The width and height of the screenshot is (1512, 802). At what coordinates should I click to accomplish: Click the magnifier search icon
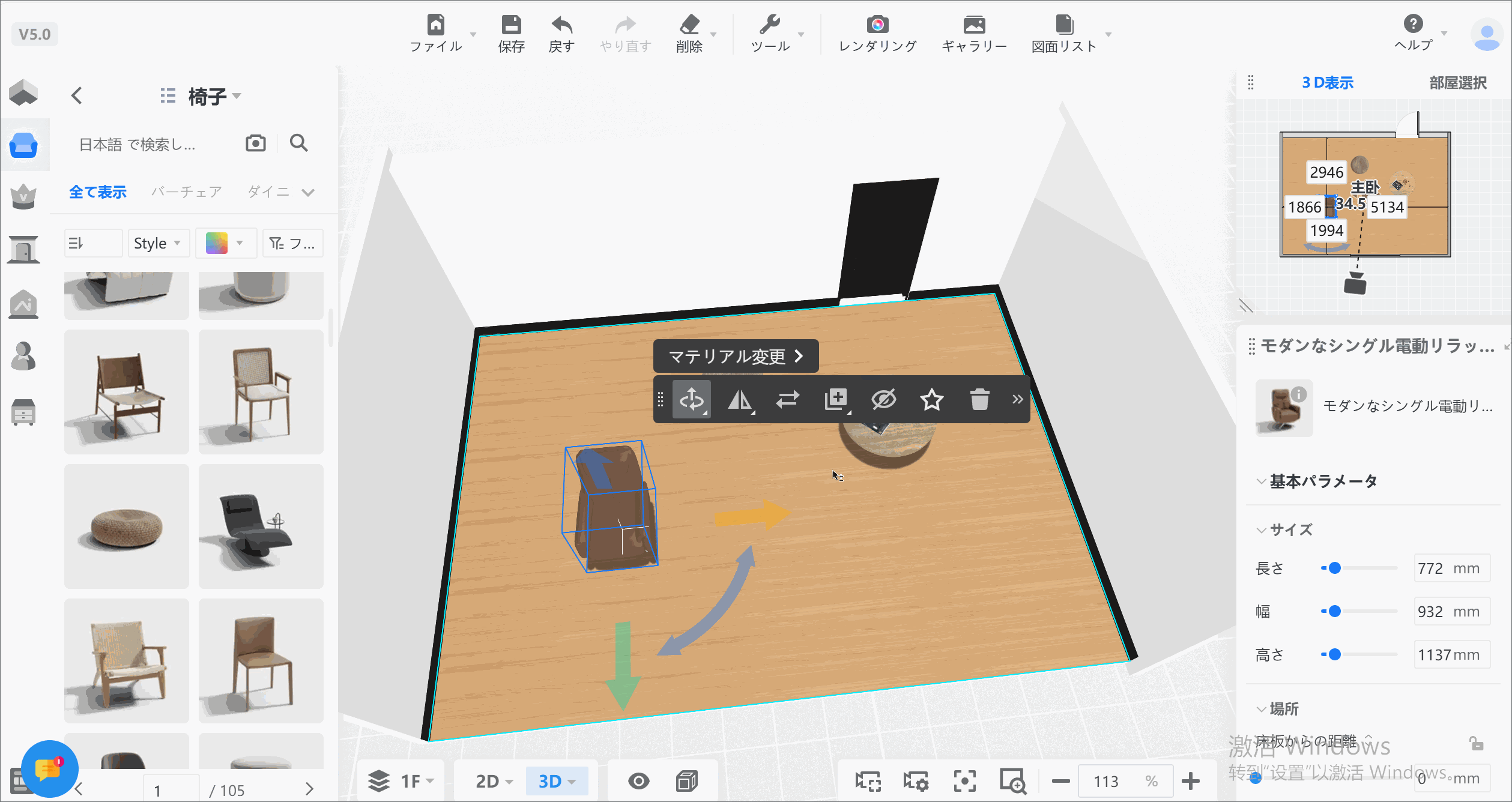coord(298,143)
